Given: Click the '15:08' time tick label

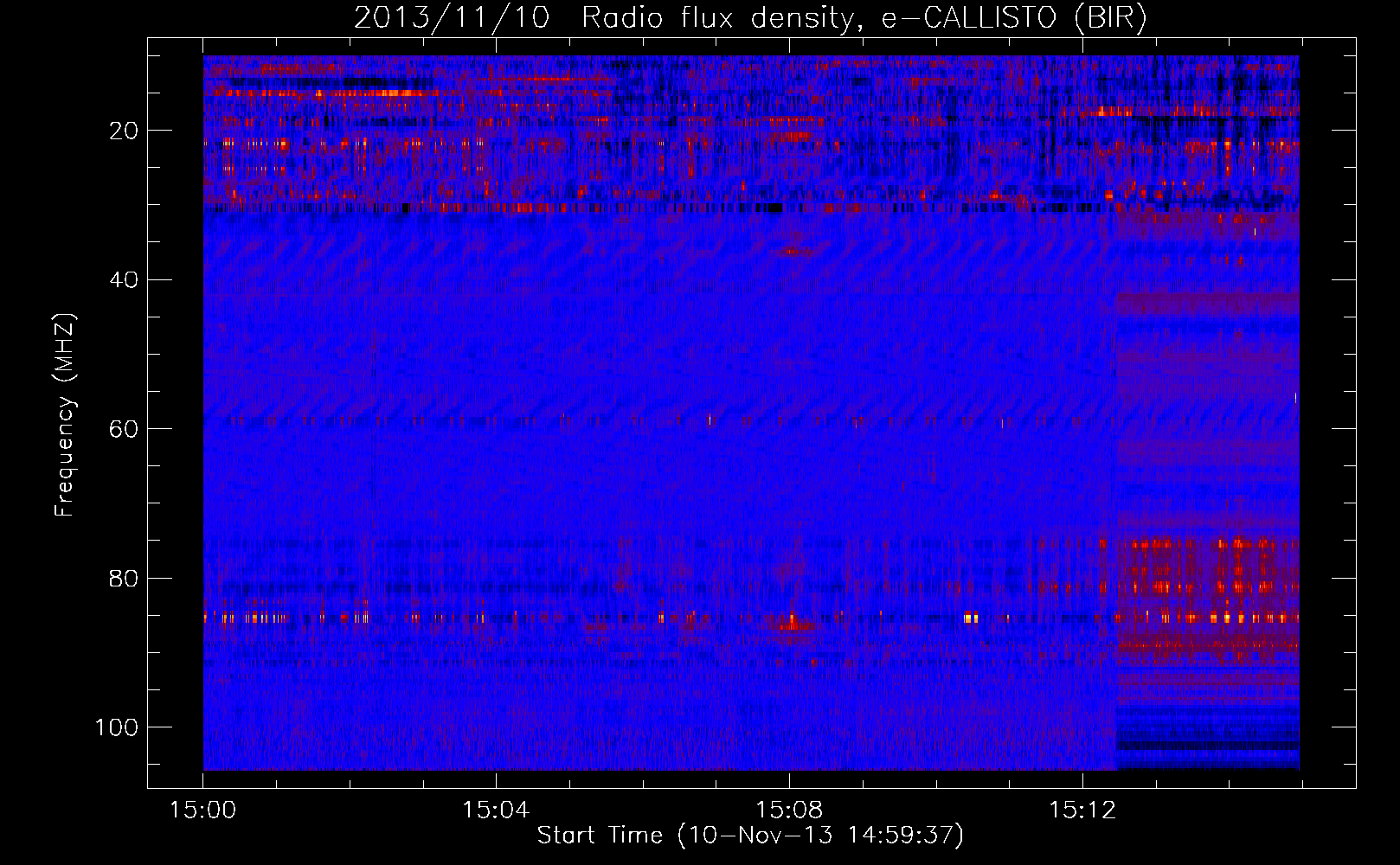Looking at the screenshot, I should point(789,811).
